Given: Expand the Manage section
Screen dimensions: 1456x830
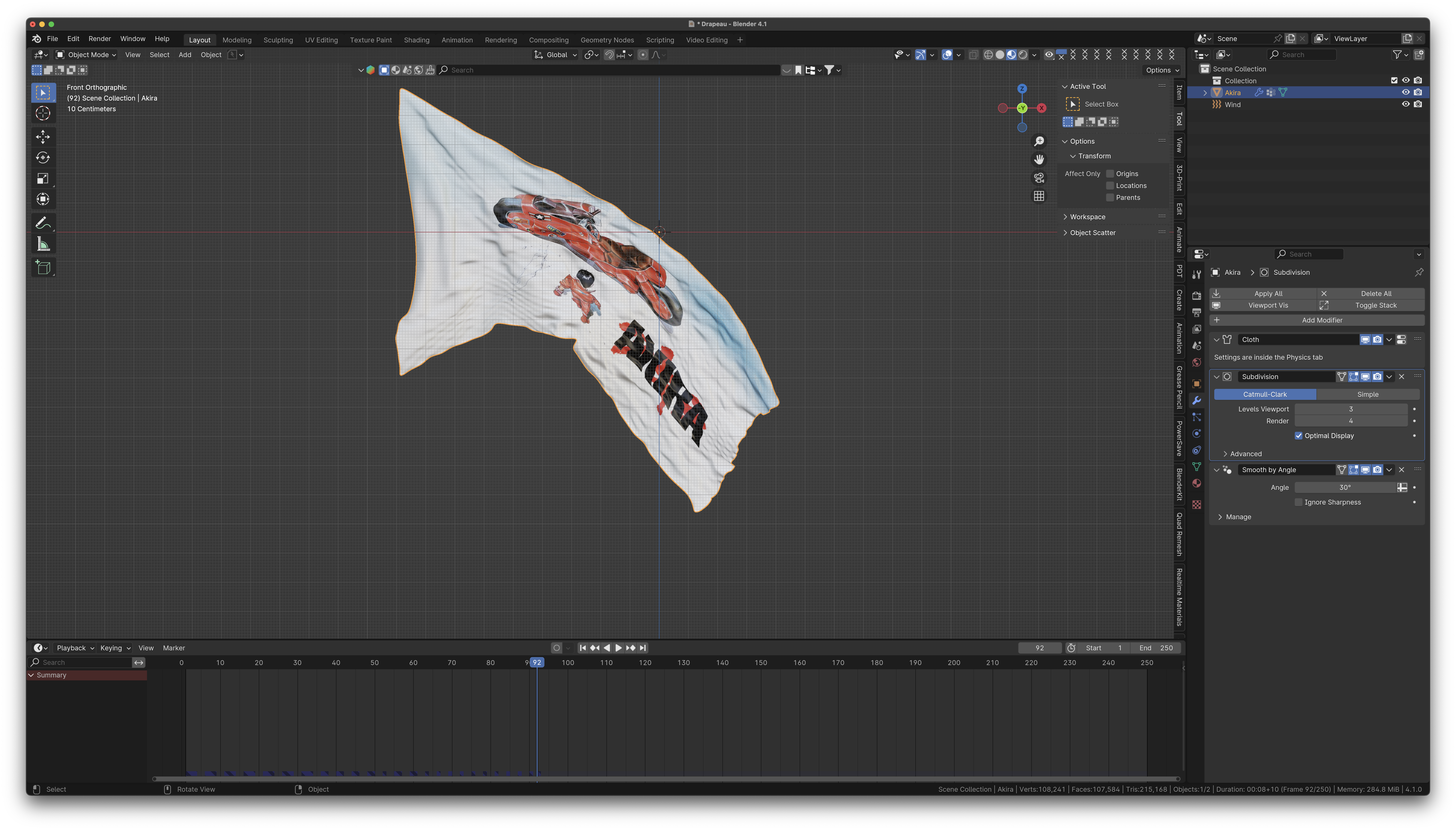Looking at the screenshot, I should [1220, 517].
